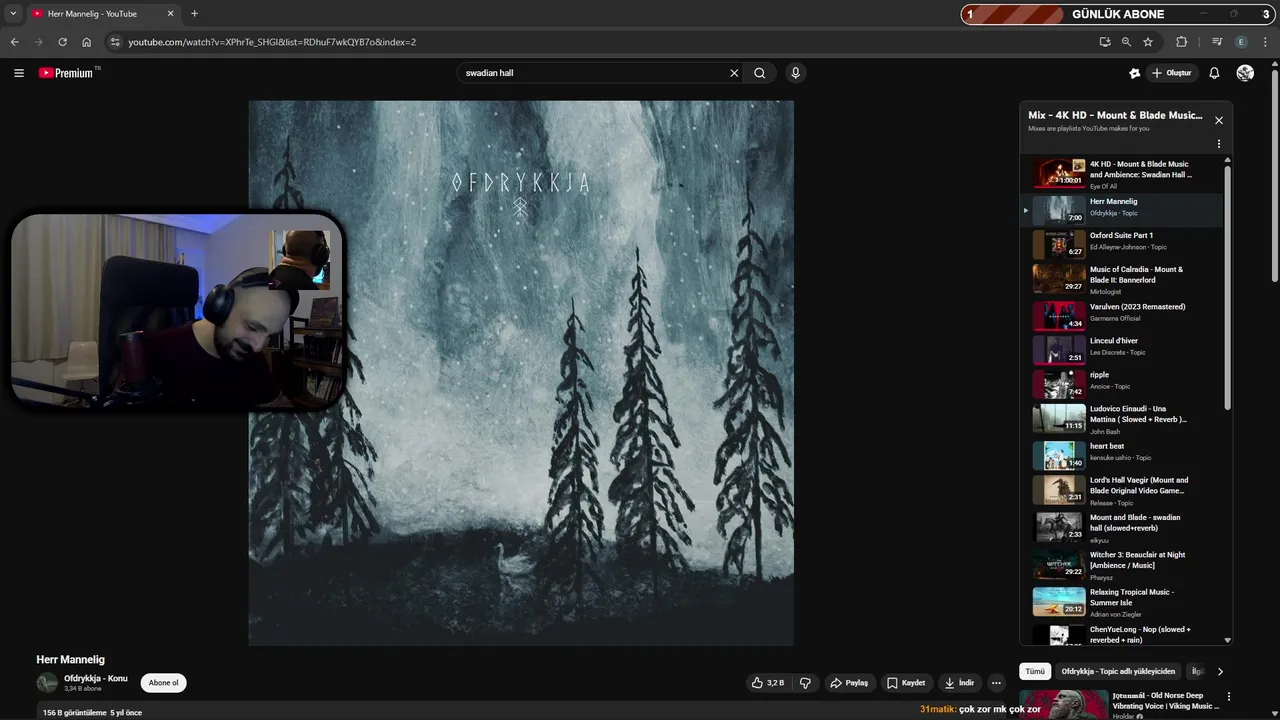The width and height of the screenshot is (1280, 720).
Task: Run search with magnifier button
Action: [760, 73]
